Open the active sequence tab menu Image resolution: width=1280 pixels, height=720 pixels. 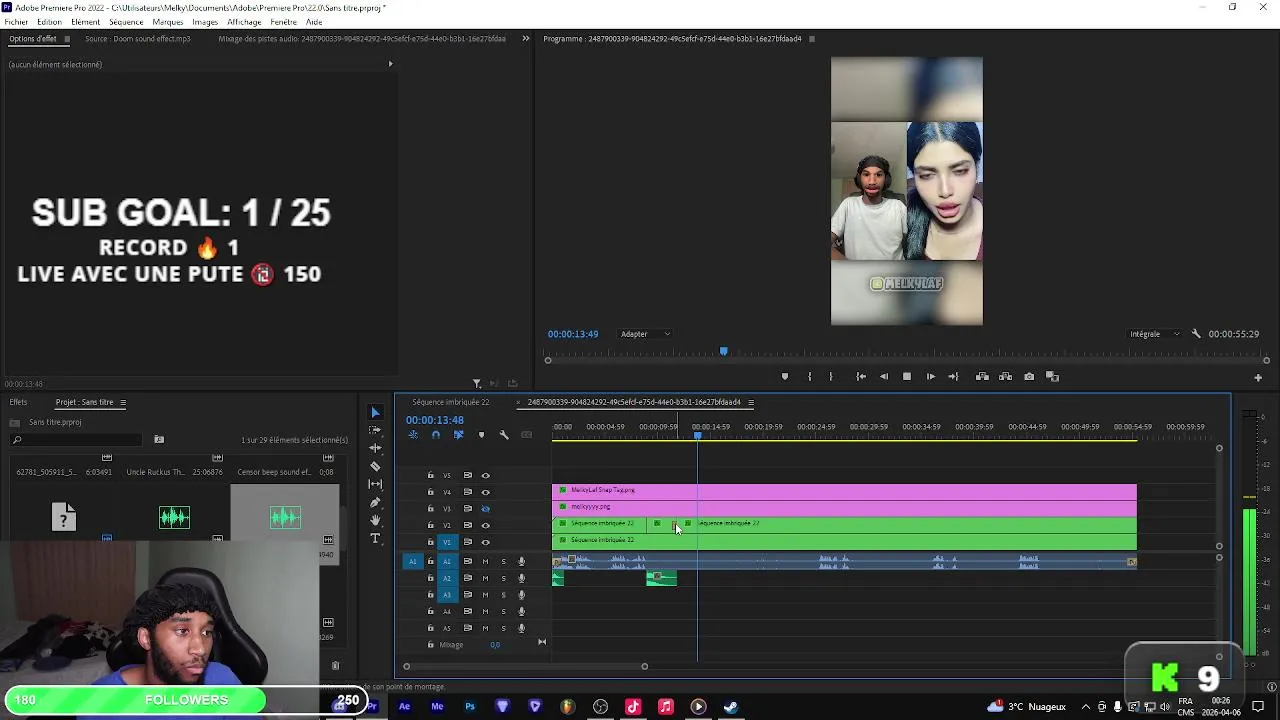[751, 402]
